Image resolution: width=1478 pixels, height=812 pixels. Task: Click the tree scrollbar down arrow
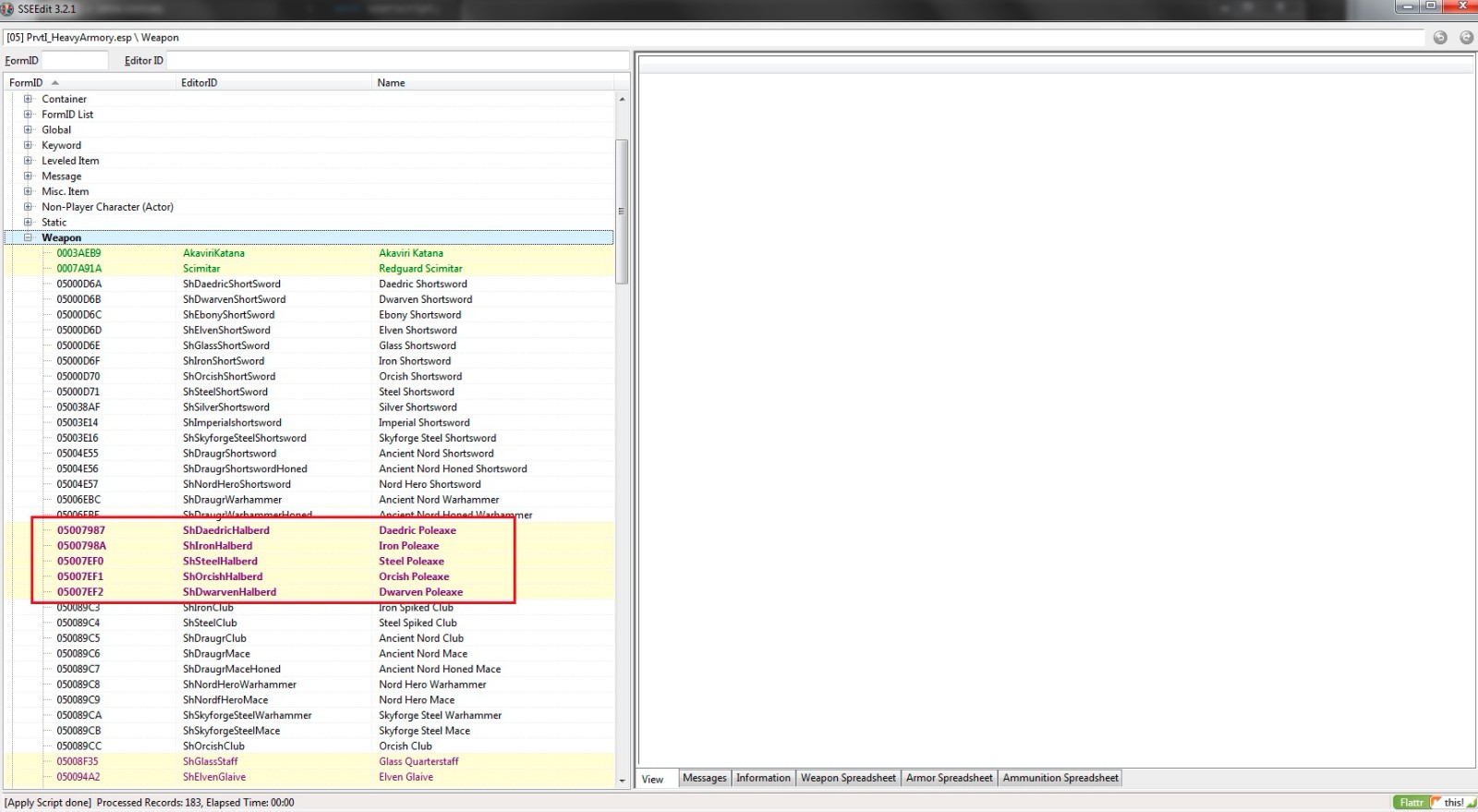[622, 781]
